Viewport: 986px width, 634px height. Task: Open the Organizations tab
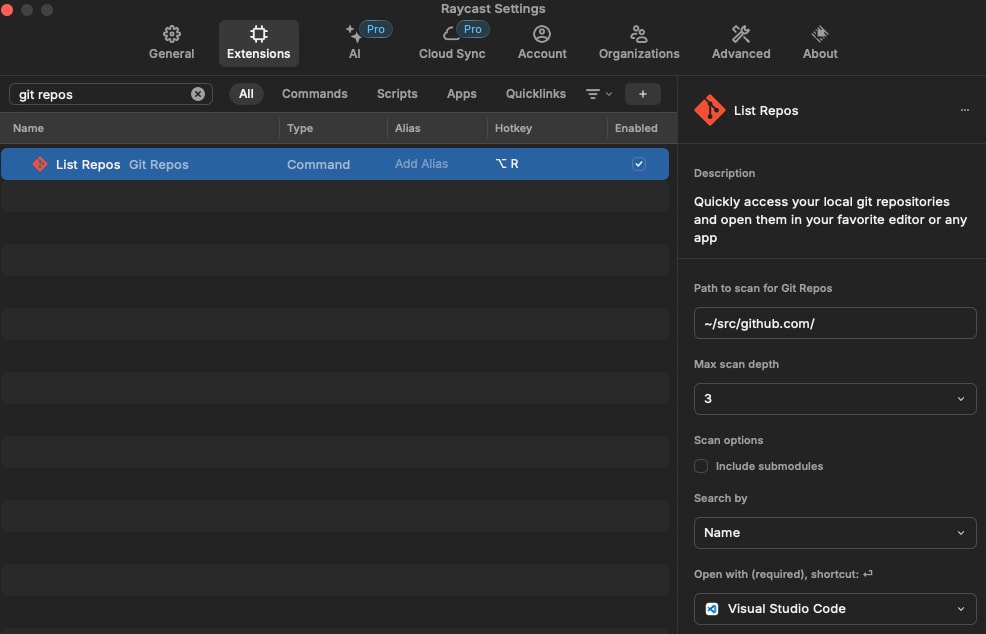point(639,43)
